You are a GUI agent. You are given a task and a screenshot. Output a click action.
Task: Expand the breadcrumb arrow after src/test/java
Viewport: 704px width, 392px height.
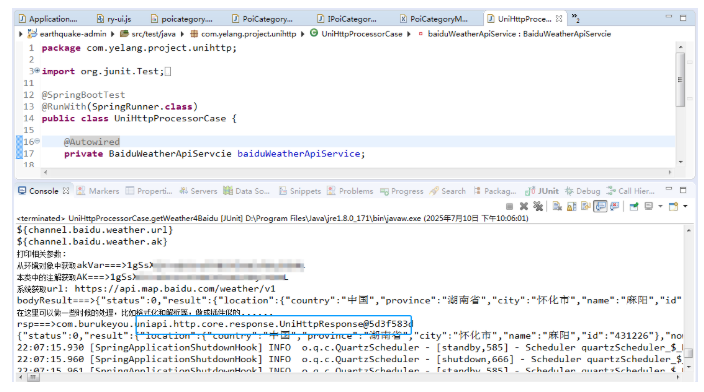pos(182,34)
